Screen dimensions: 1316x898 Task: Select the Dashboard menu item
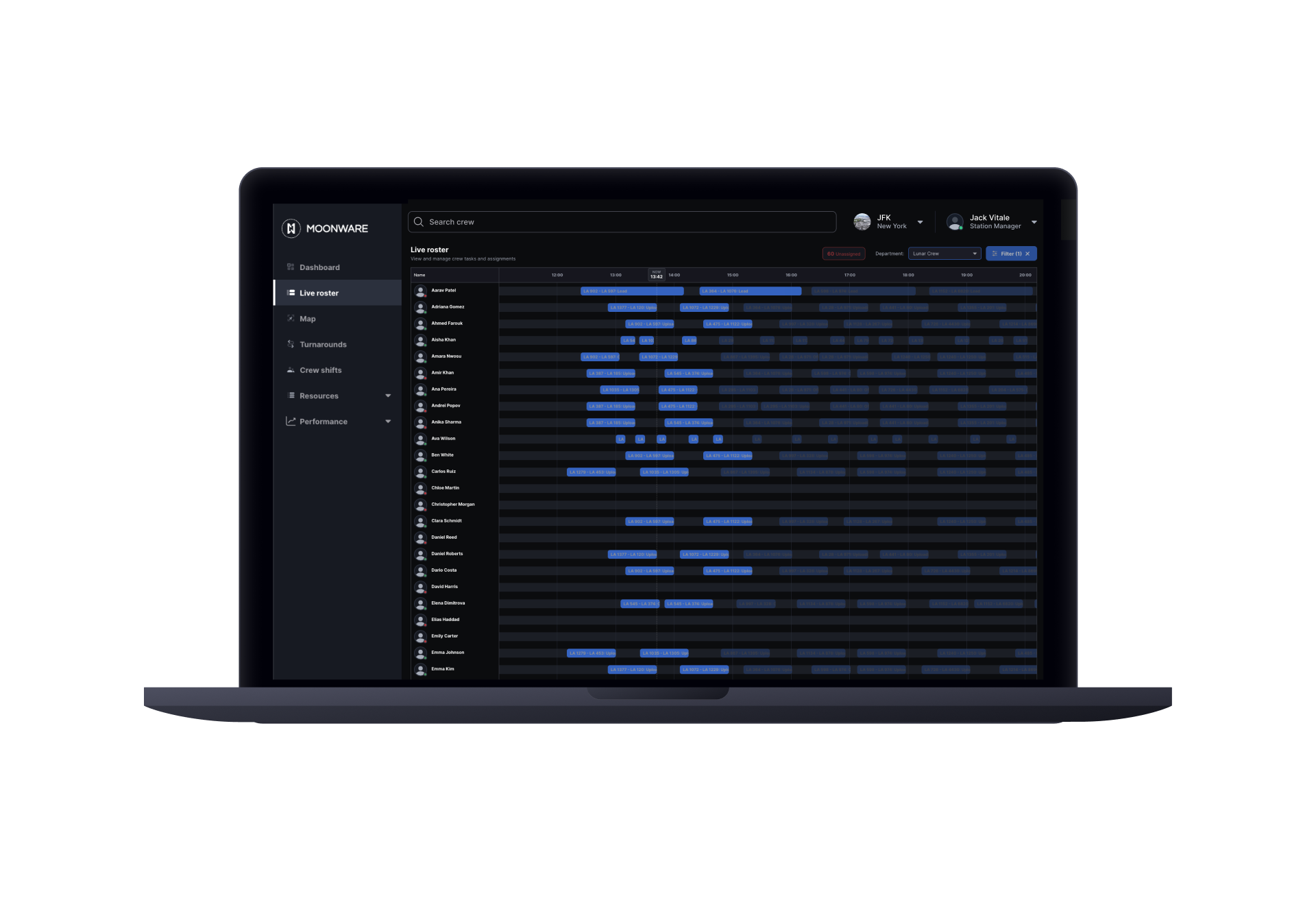[320, 266]
